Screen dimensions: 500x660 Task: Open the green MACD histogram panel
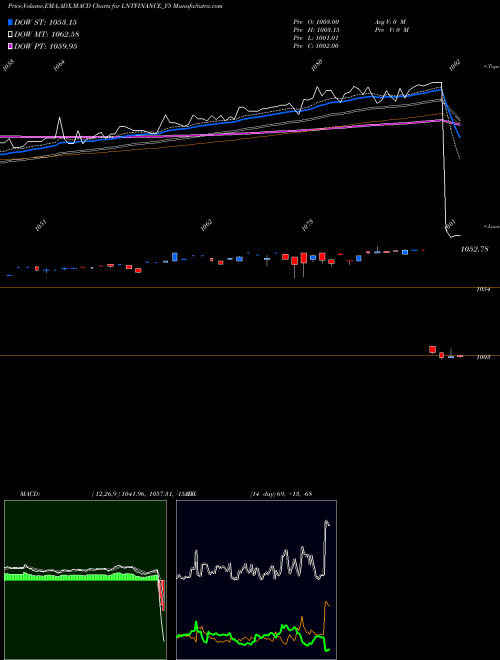pos(85,580)
